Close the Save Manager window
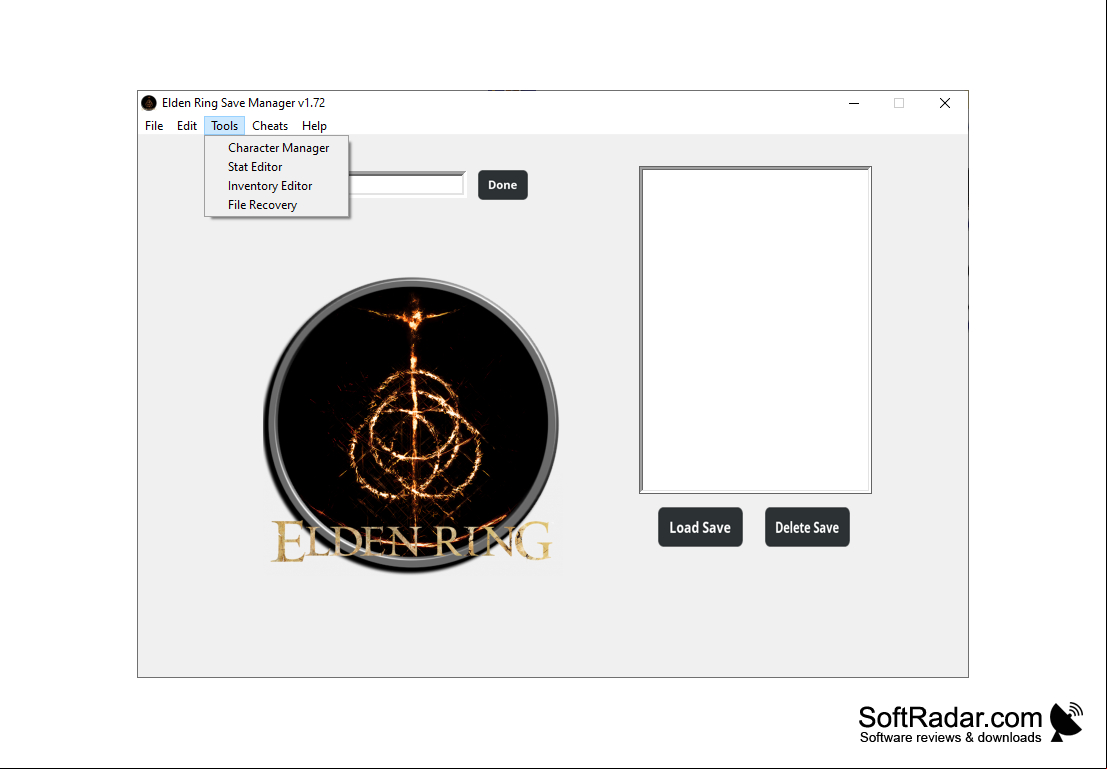This screenshot has width=1107, height=769. (945, 103)
